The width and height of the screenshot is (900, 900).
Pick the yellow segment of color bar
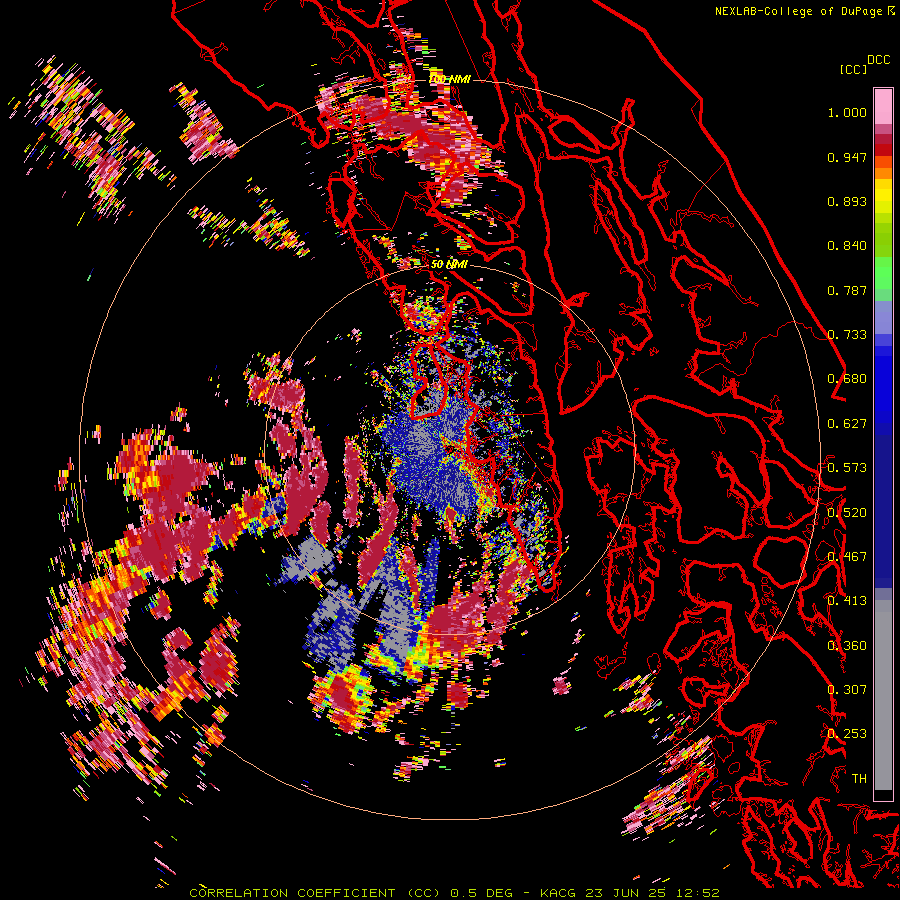[883, 196]
